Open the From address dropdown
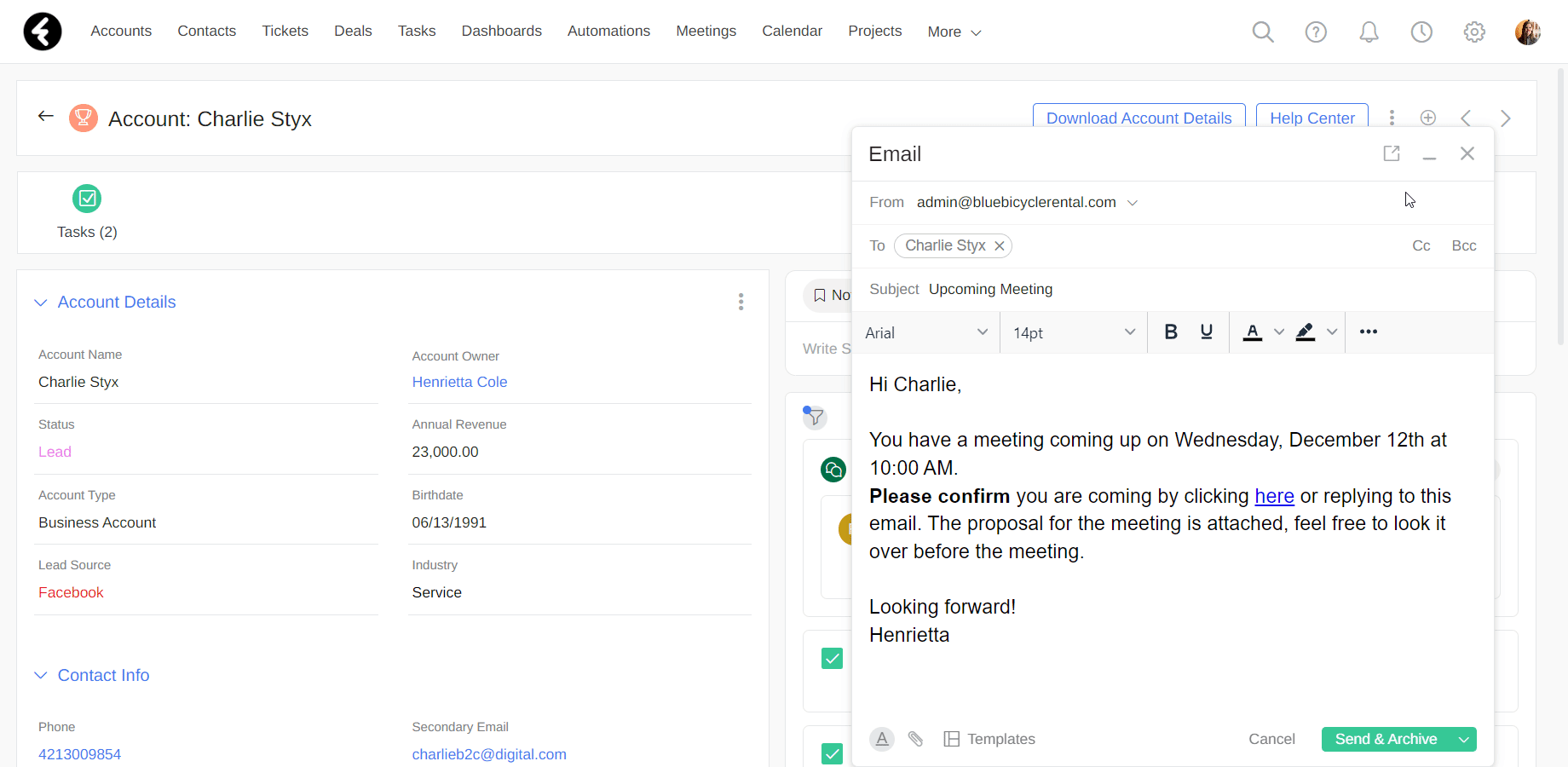1568x767 pixels. point(1133,203)
